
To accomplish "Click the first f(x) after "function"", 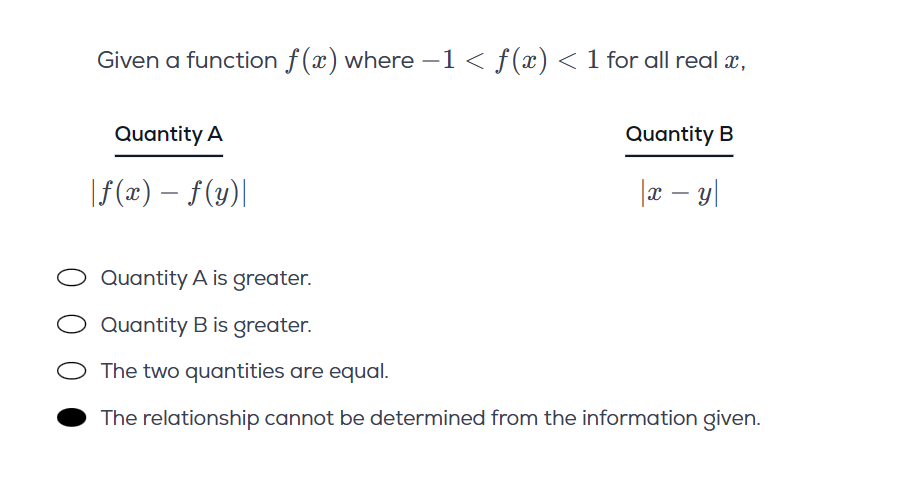I will click(311, 60).
